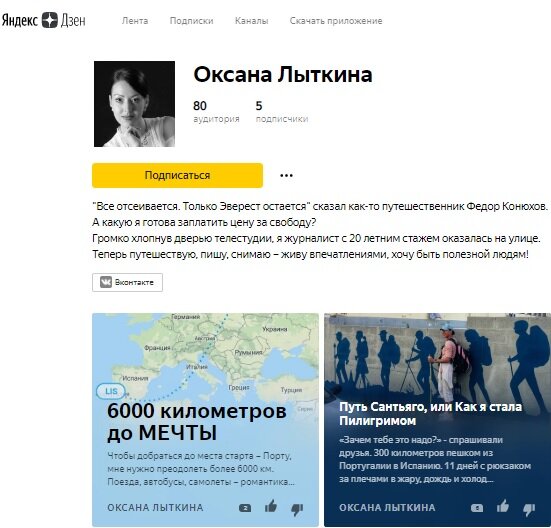Image resolution: width=551 pixels, height=528 pixels.
Task: Subscribe with the yellow Подписаться button
Action: (x=177, y=175)
